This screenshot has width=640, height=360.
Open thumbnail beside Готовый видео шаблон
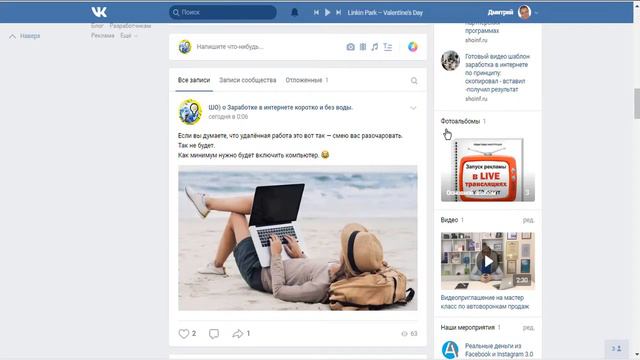pos(451,60)
